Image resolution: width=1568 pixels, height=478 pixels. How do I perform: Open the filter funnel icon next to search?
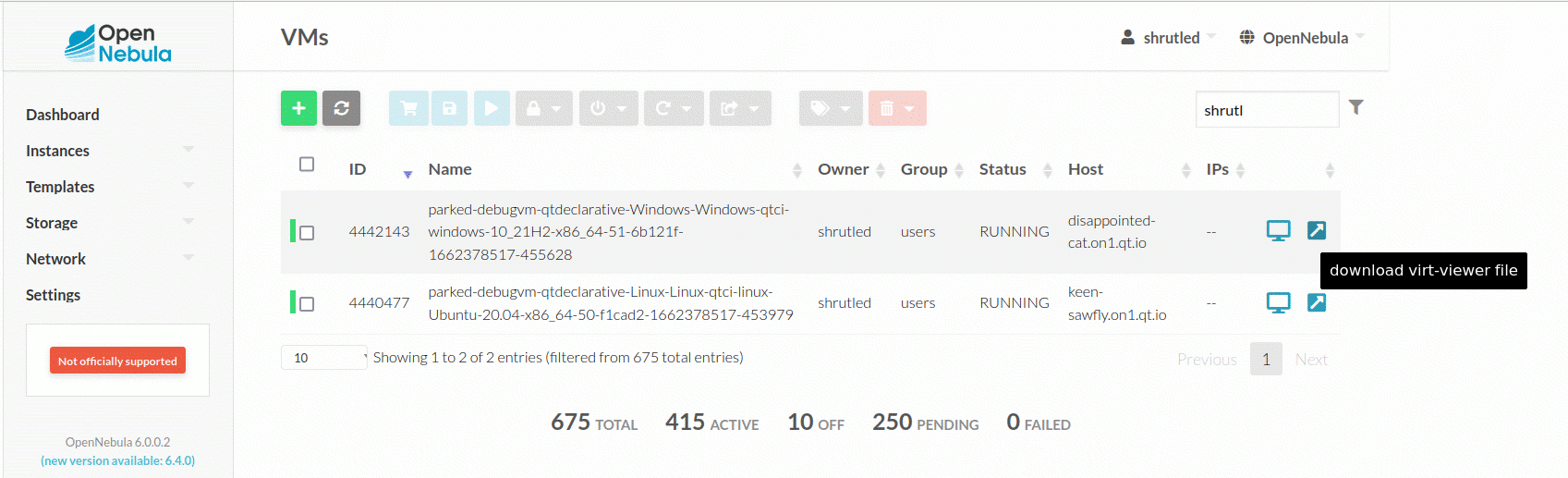click(1355, 107)
